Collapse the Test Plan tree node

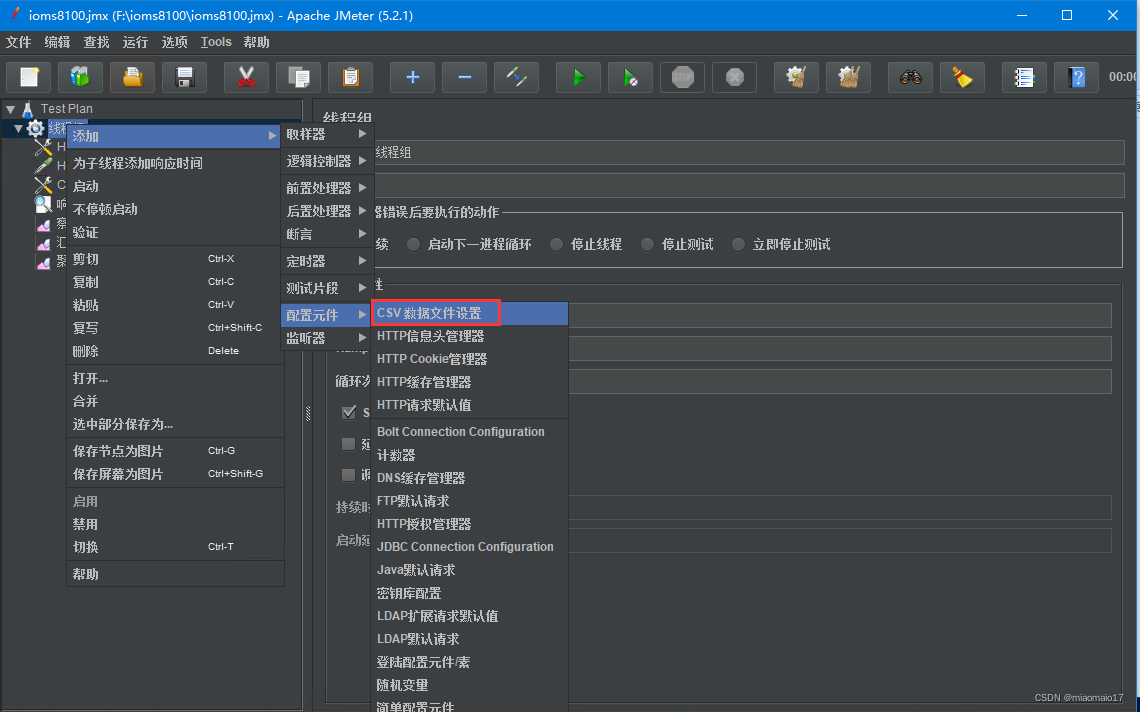[x=10, y=109]
